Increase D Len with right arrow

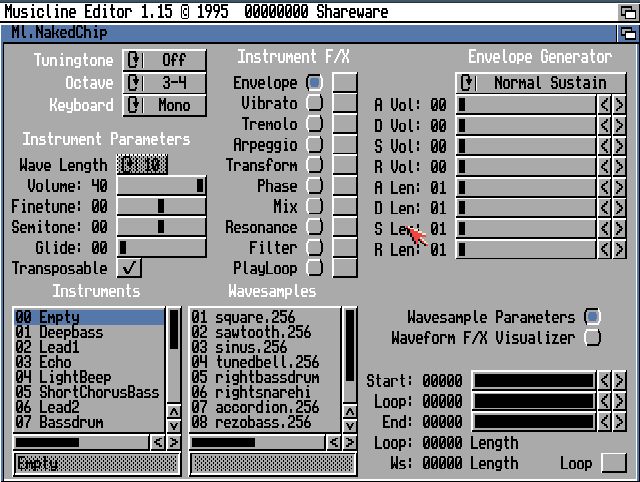point(619,208)
